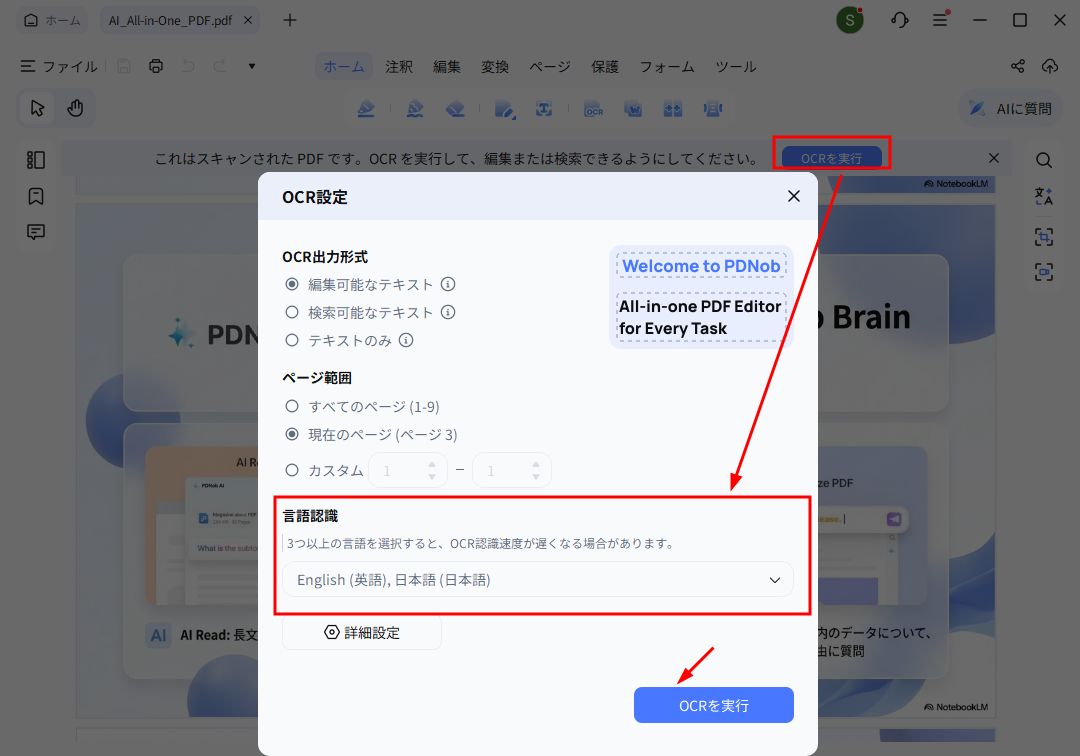
Task: Pick the highlighter tool icon
Action: point(366,109)
